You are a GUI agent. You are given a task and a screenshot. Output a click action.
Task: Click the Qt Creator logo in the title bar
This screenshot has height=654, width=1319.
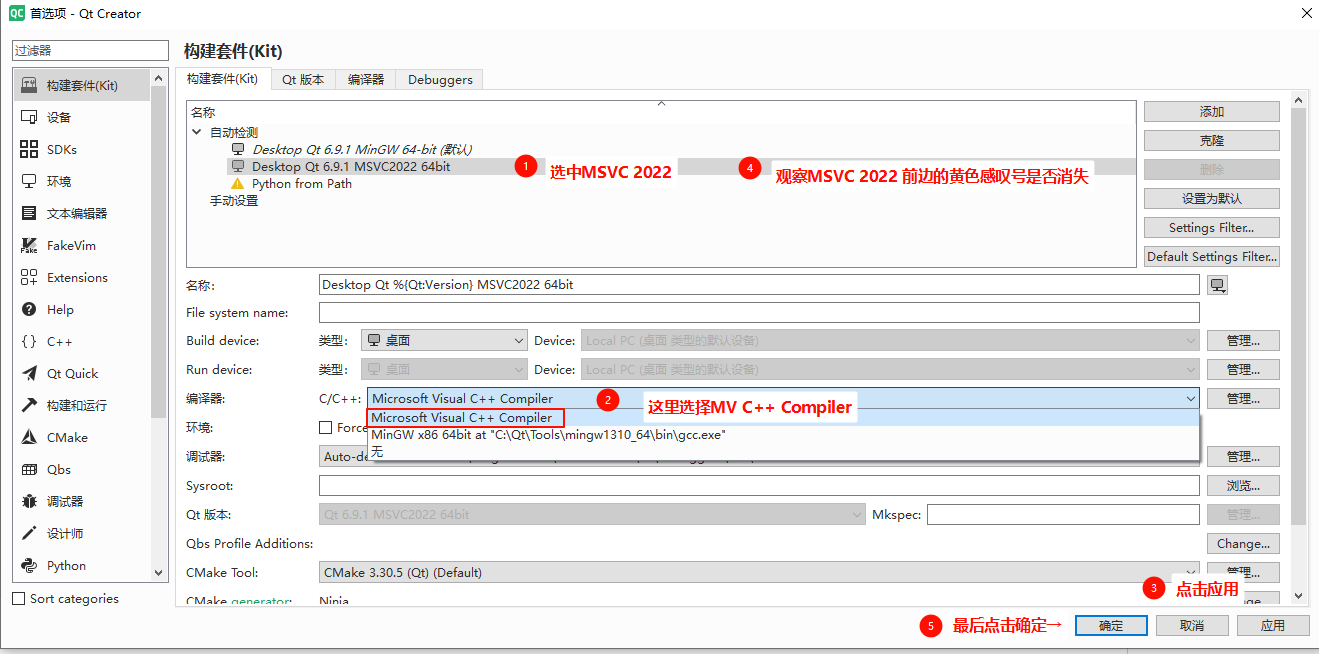click(16, 13)
